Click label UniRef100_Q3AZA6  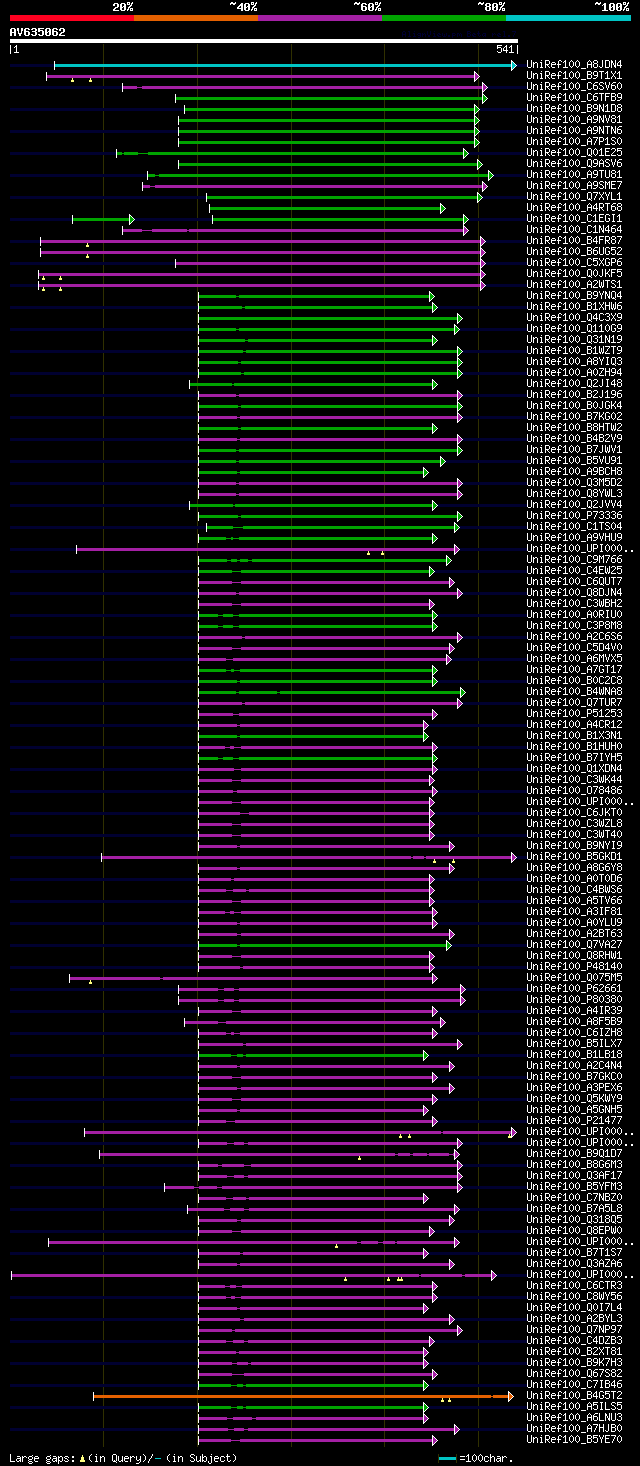pyautogui.click(x=574, y=1264)
